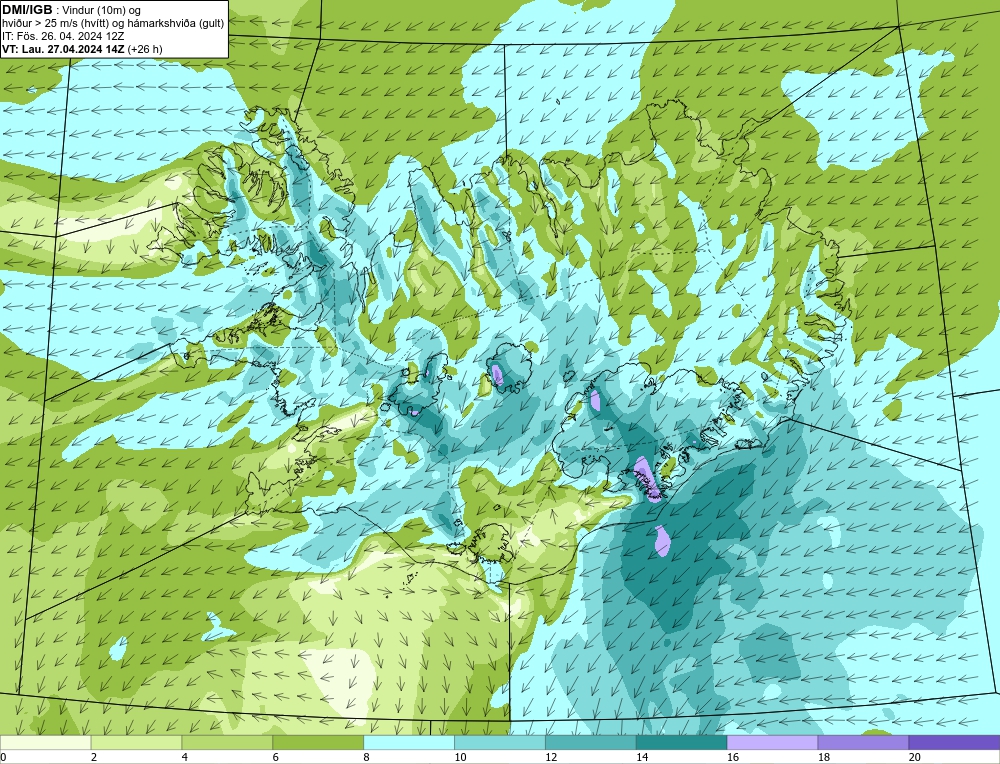The width and height of the screenshot is (1000, 764).
Task: Click the DMI/IGB title text
Action: pyautogui.click(x=27, y=10)
